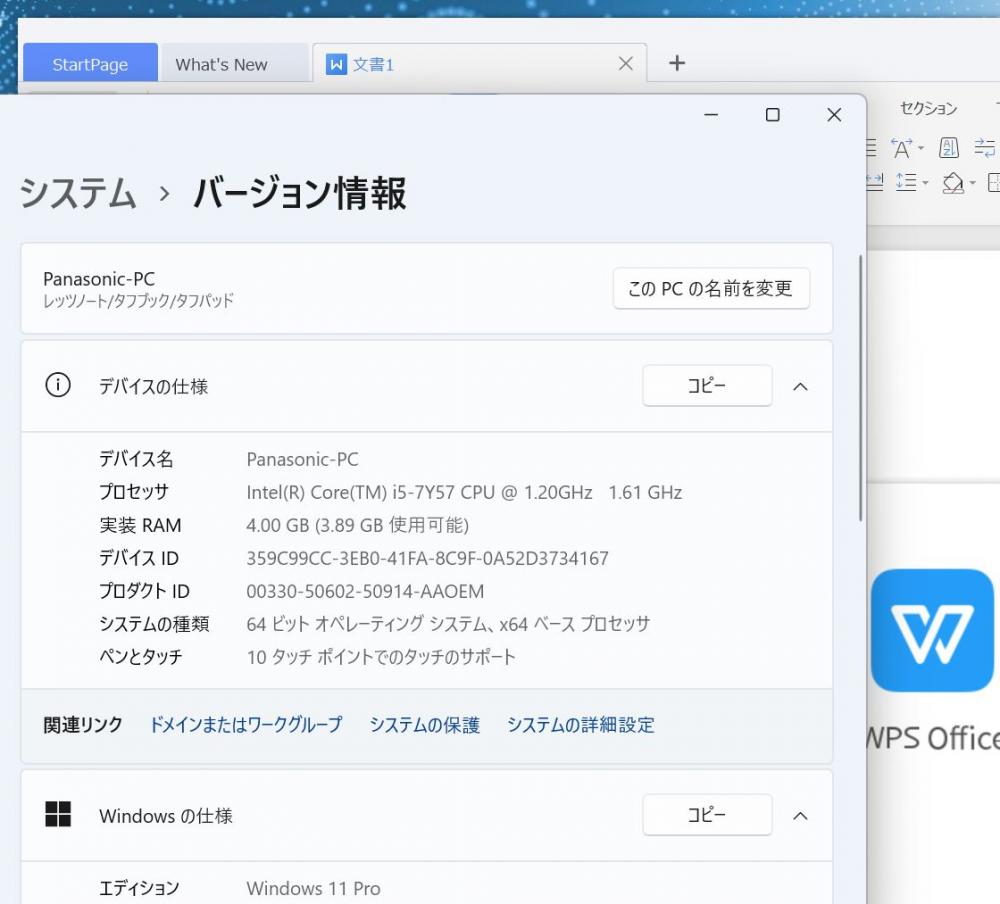
Task: Open the ドメインまたはワークグループ link
Action: coord(246,725)
